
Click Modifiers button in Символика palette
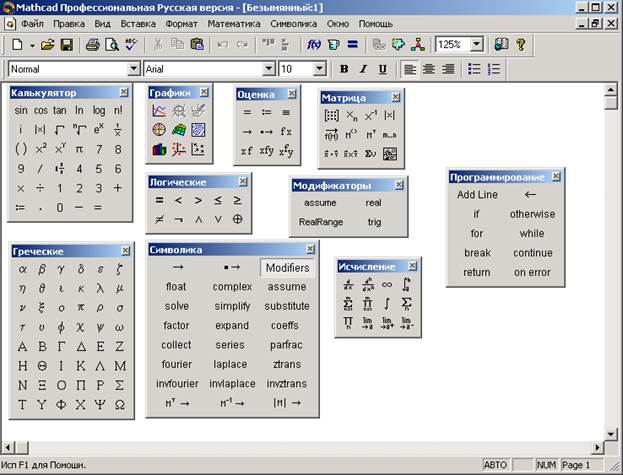click(287, 268)
